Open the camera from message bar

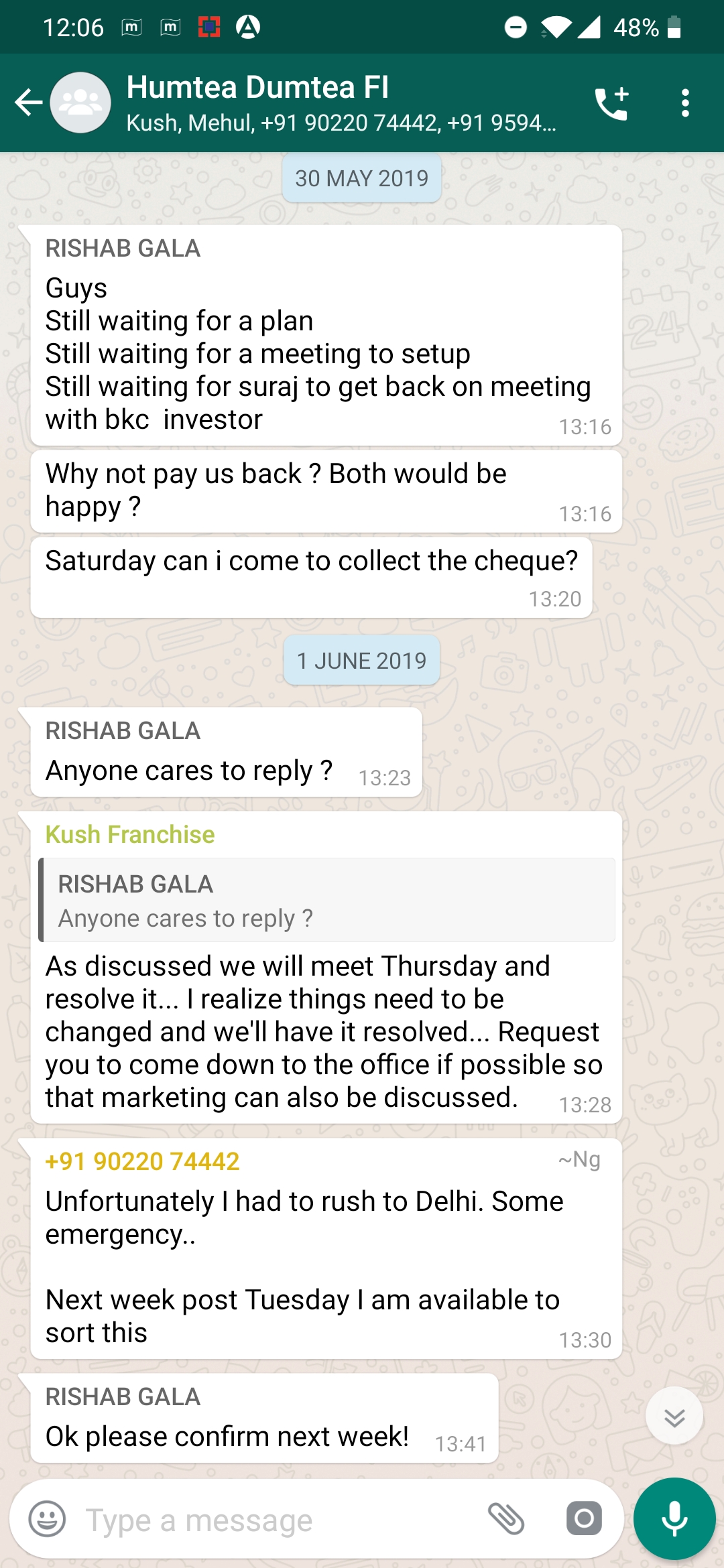tap(584, 1519)
